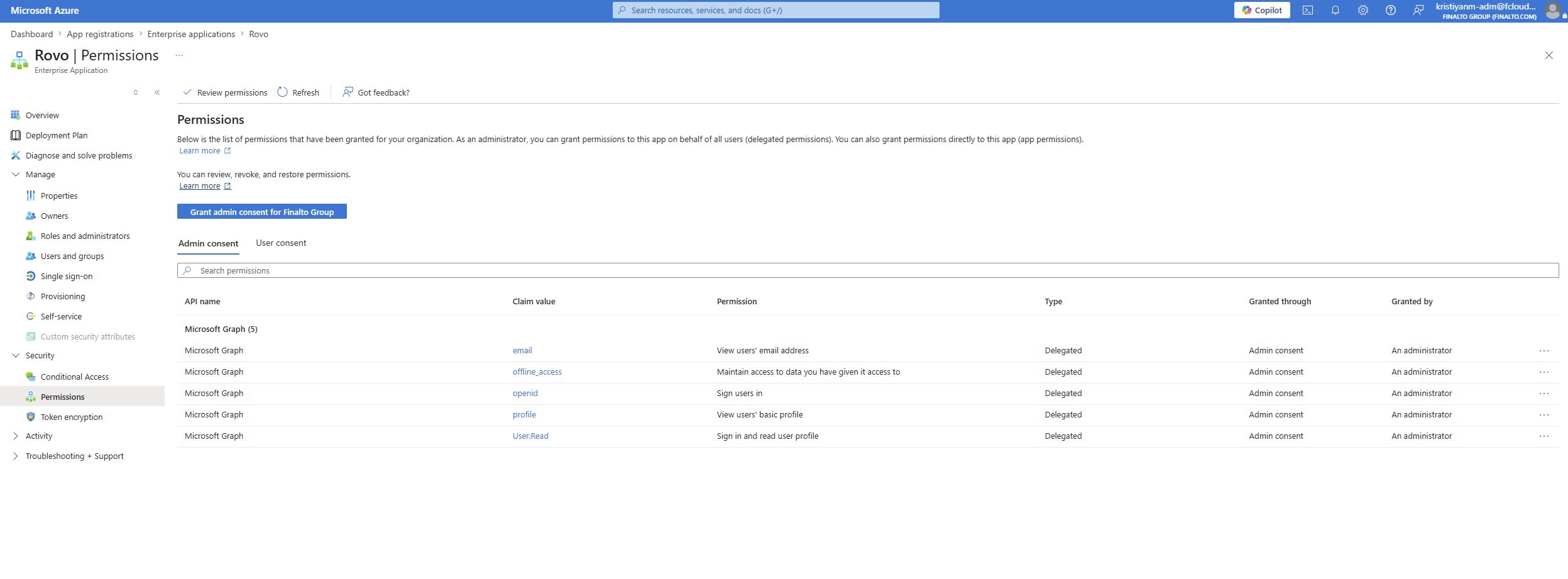The image size is (1568, 579).
Task: Click the top bar feedback icon
Action: coord(1418,10)
